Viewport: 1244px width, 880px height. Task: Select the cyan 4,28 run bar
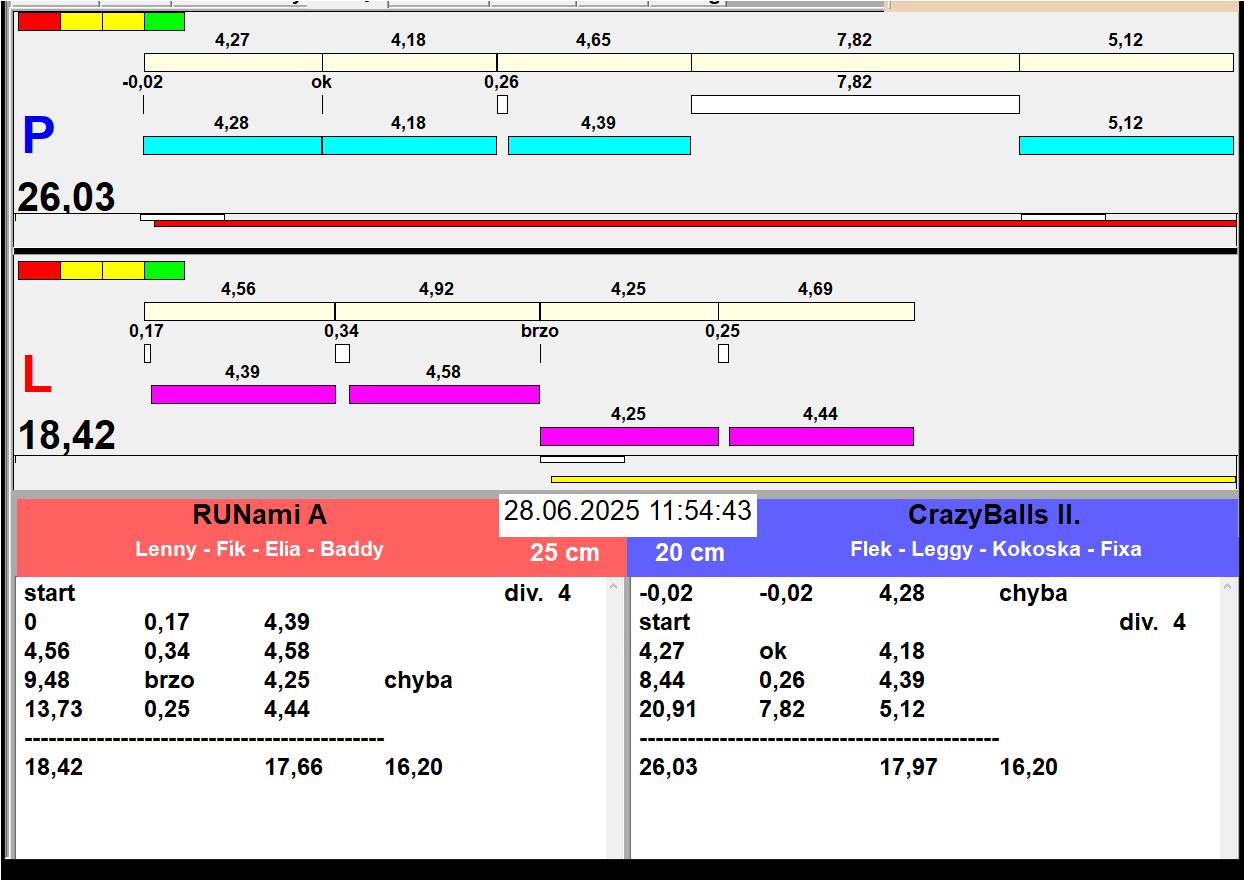[232, 145]
